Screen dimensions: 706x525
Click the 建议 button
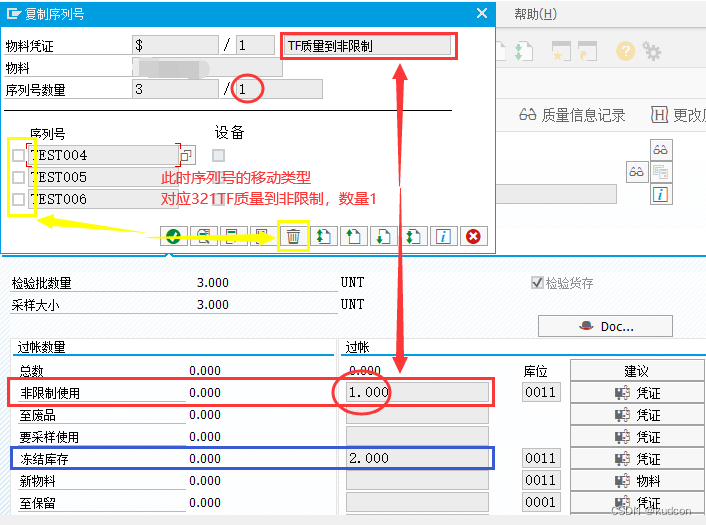click(x=637, y=371)
